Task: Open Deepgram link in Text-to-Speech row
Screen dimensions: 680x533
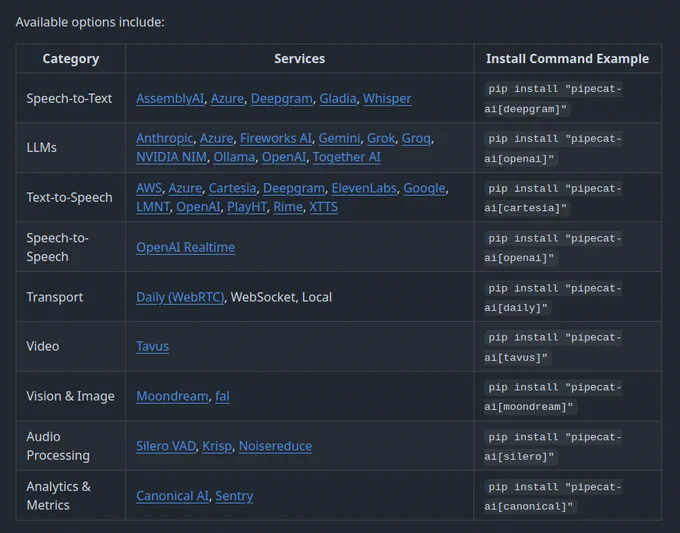Action: [294, 188]
